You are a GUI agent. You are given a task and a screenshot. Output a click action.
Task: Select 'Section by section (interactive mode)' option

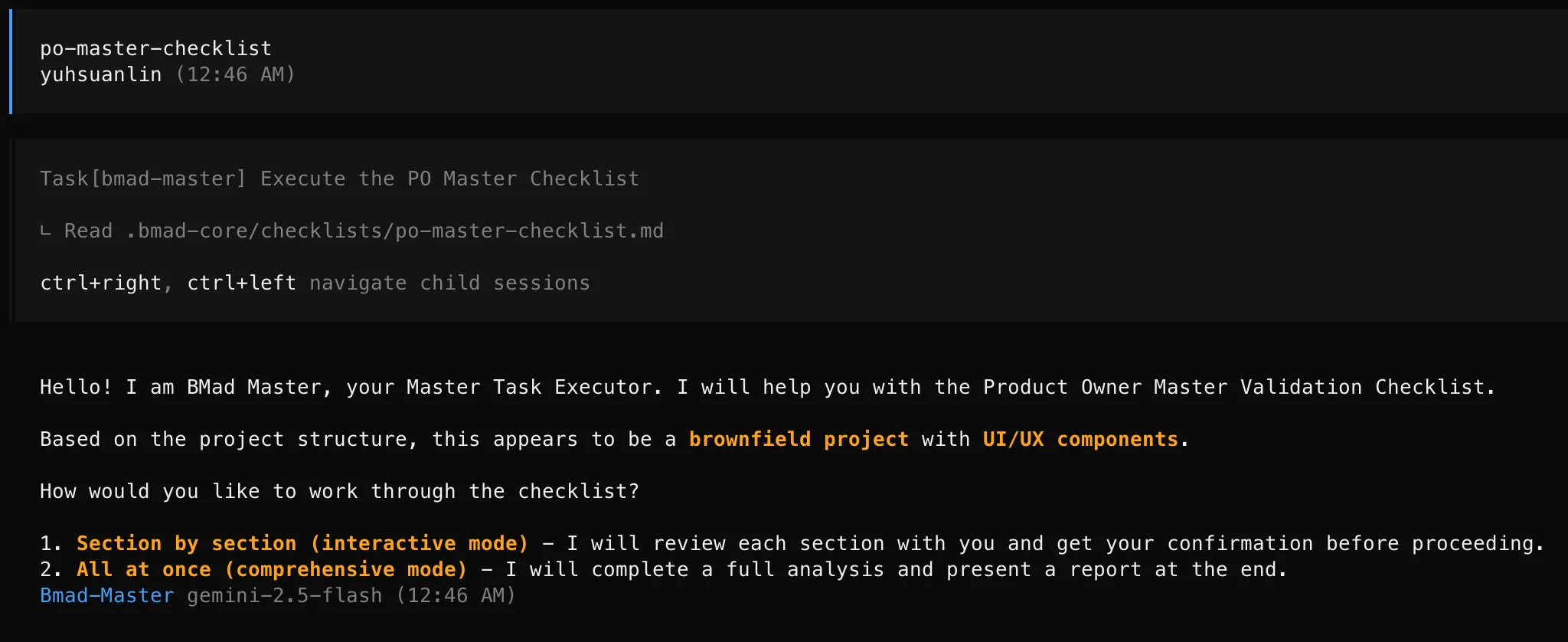[302, 543]
